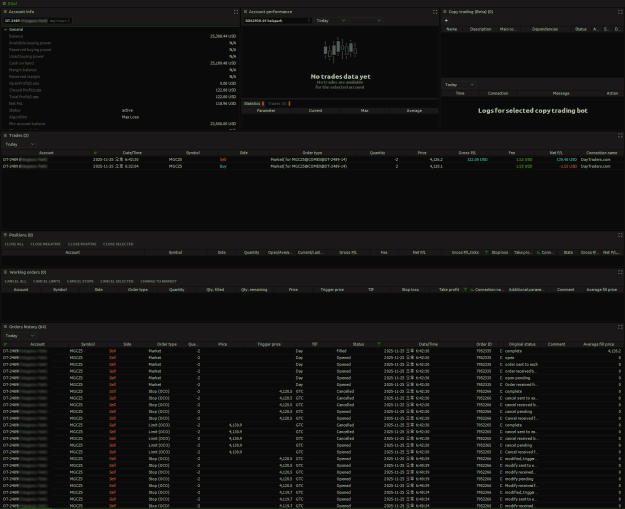Click the Close All positions button
The width and height of the screenshot is (625, 509).
pos(14,244)
